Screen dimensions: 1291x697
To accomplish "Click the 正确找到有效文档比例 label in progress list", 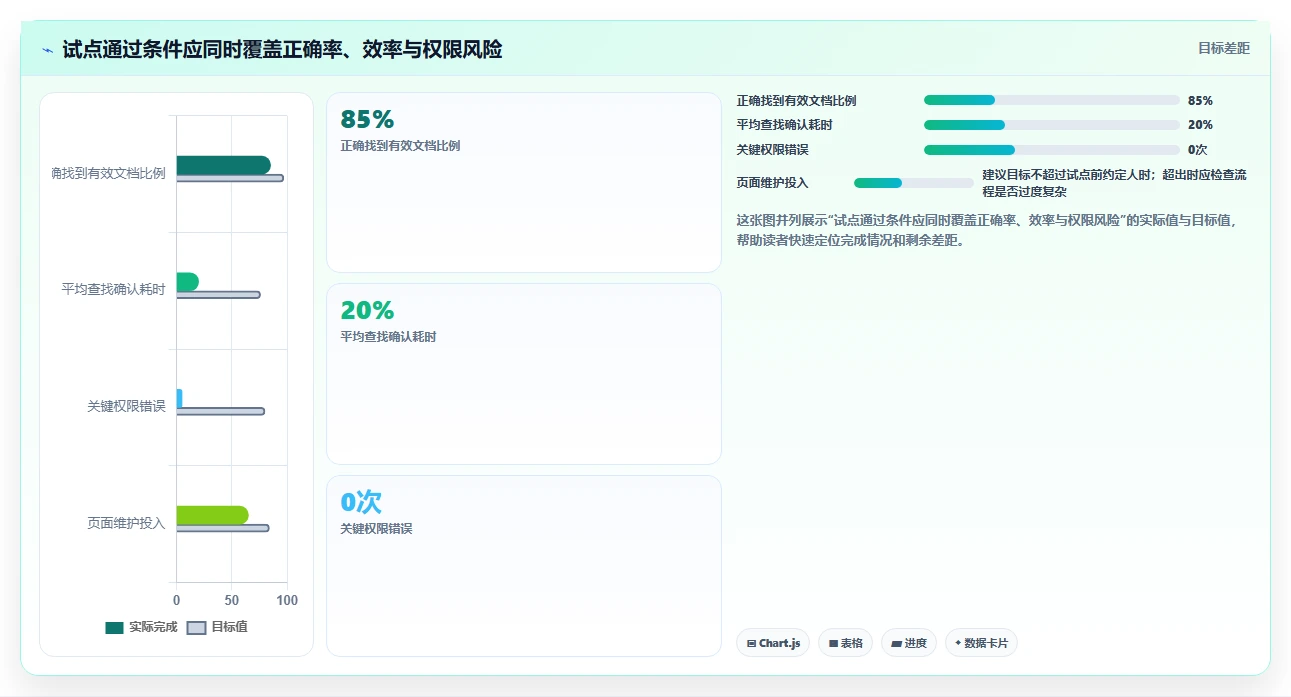I will pos(796,101).
